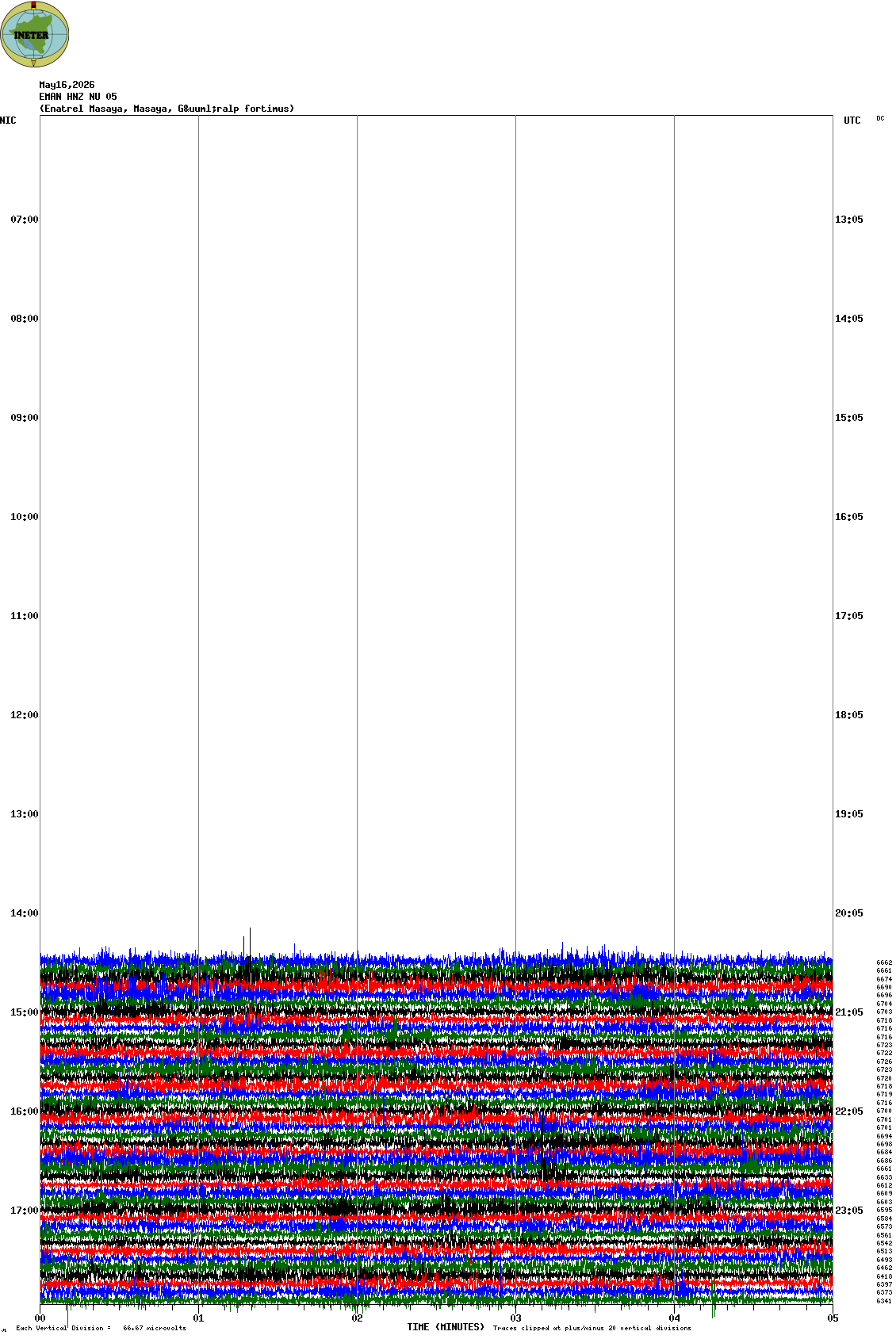
Task: Click the DC value 6341
Action: (x=884, y=1301)
